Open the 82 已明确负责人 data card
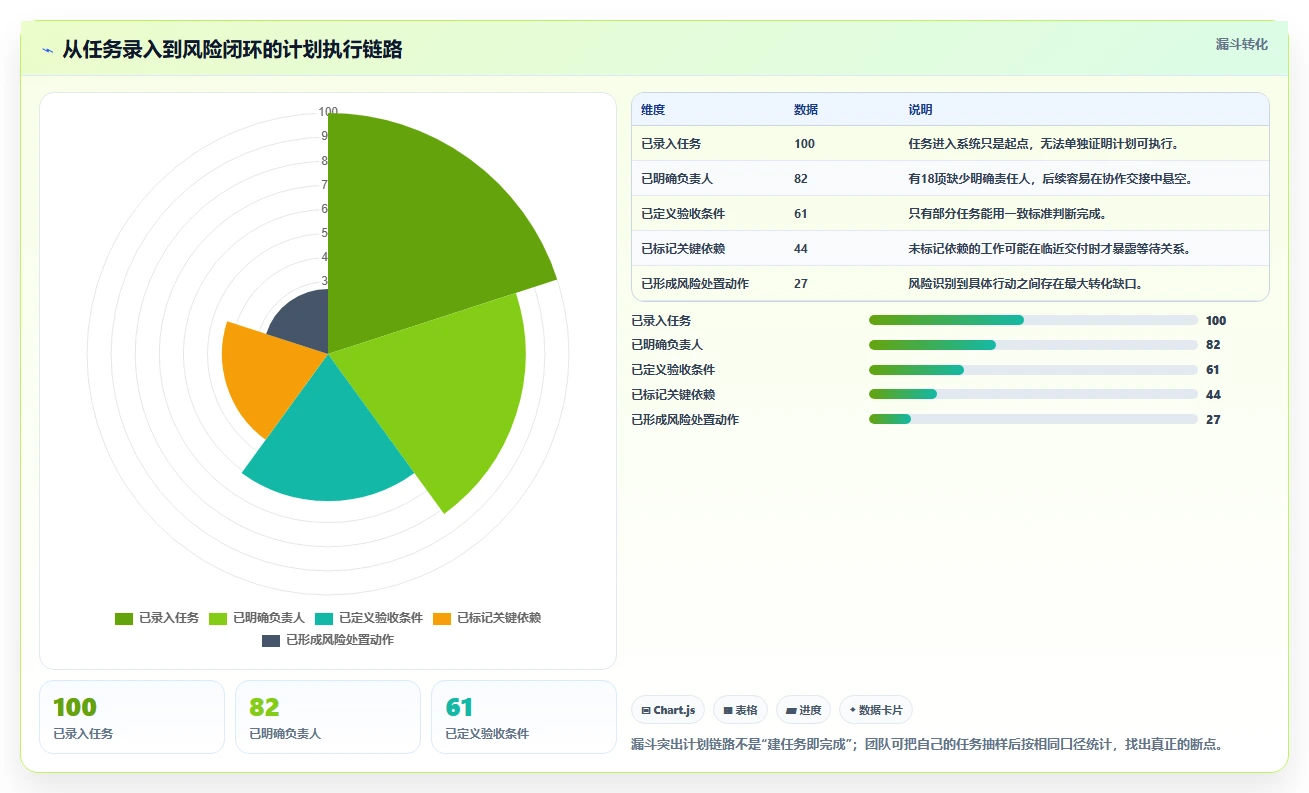 pos(328,717)
